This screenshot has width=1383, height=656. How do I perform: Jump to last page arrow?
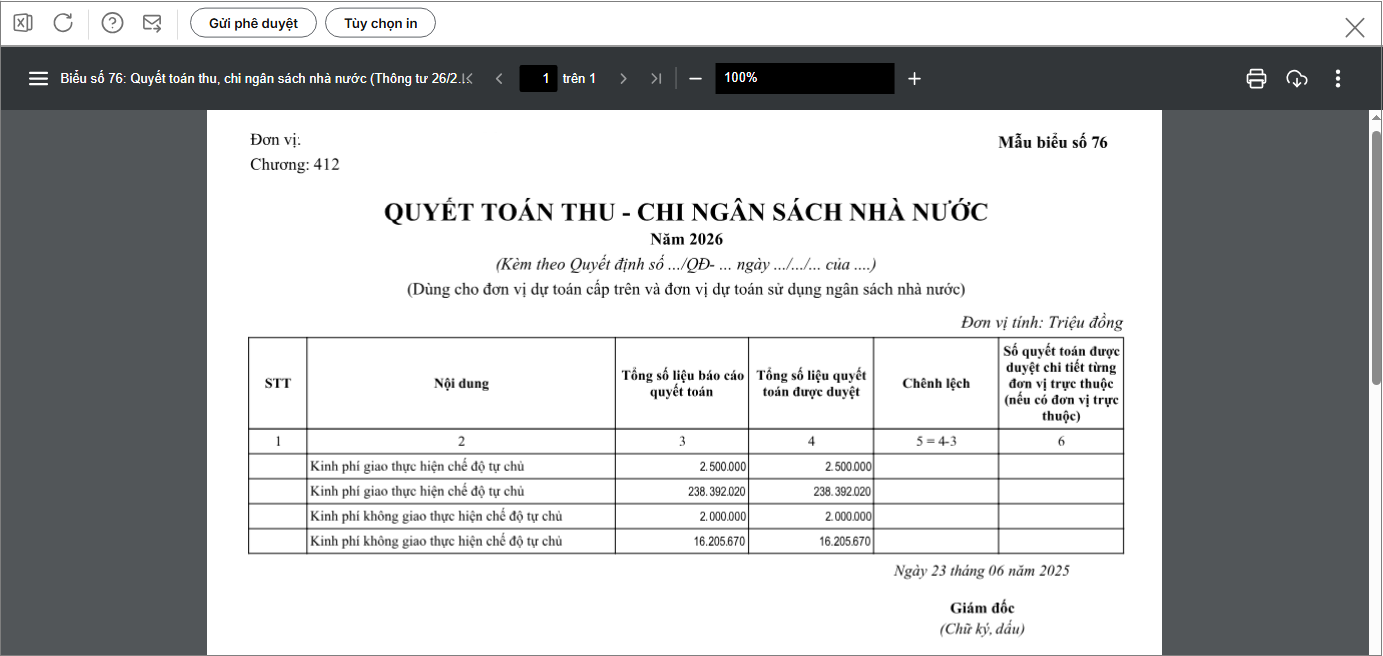(x=656, y=78)
